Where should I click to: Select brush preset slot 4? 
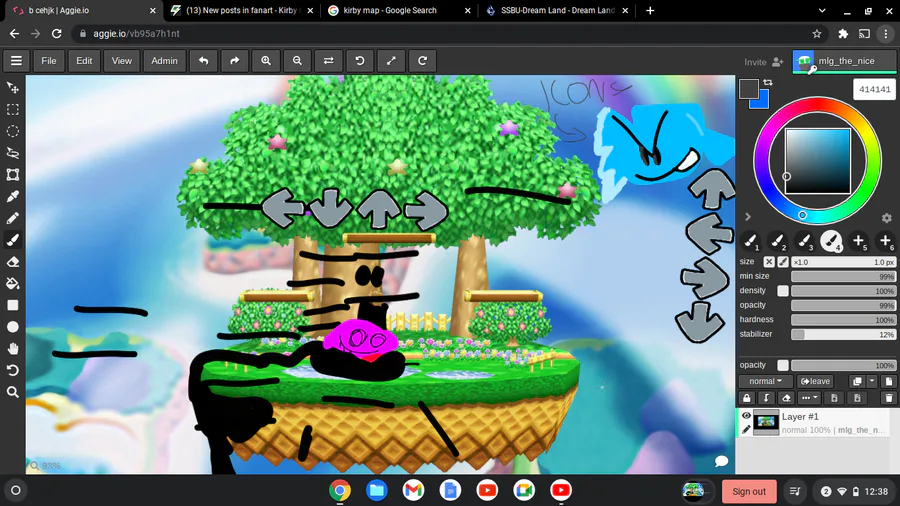tap(831, 241)
